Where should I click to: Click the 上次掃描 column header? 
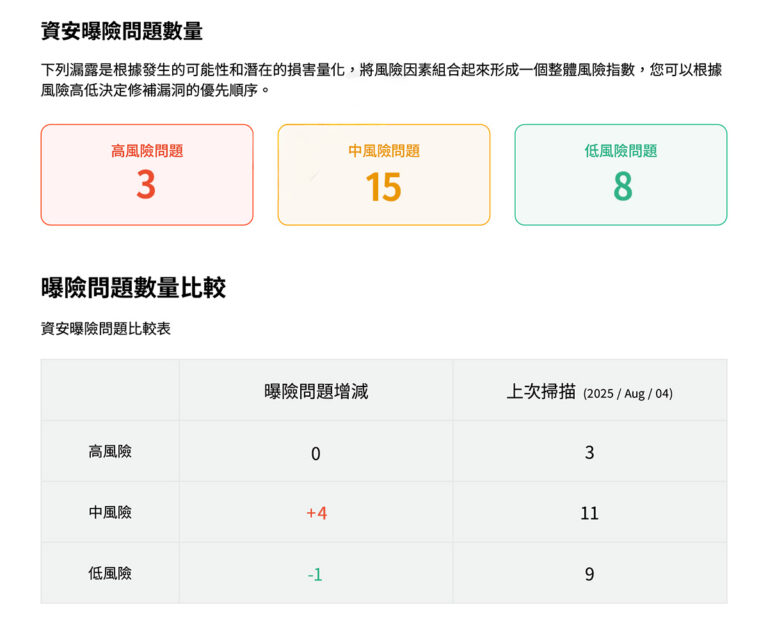coord(542,391)
